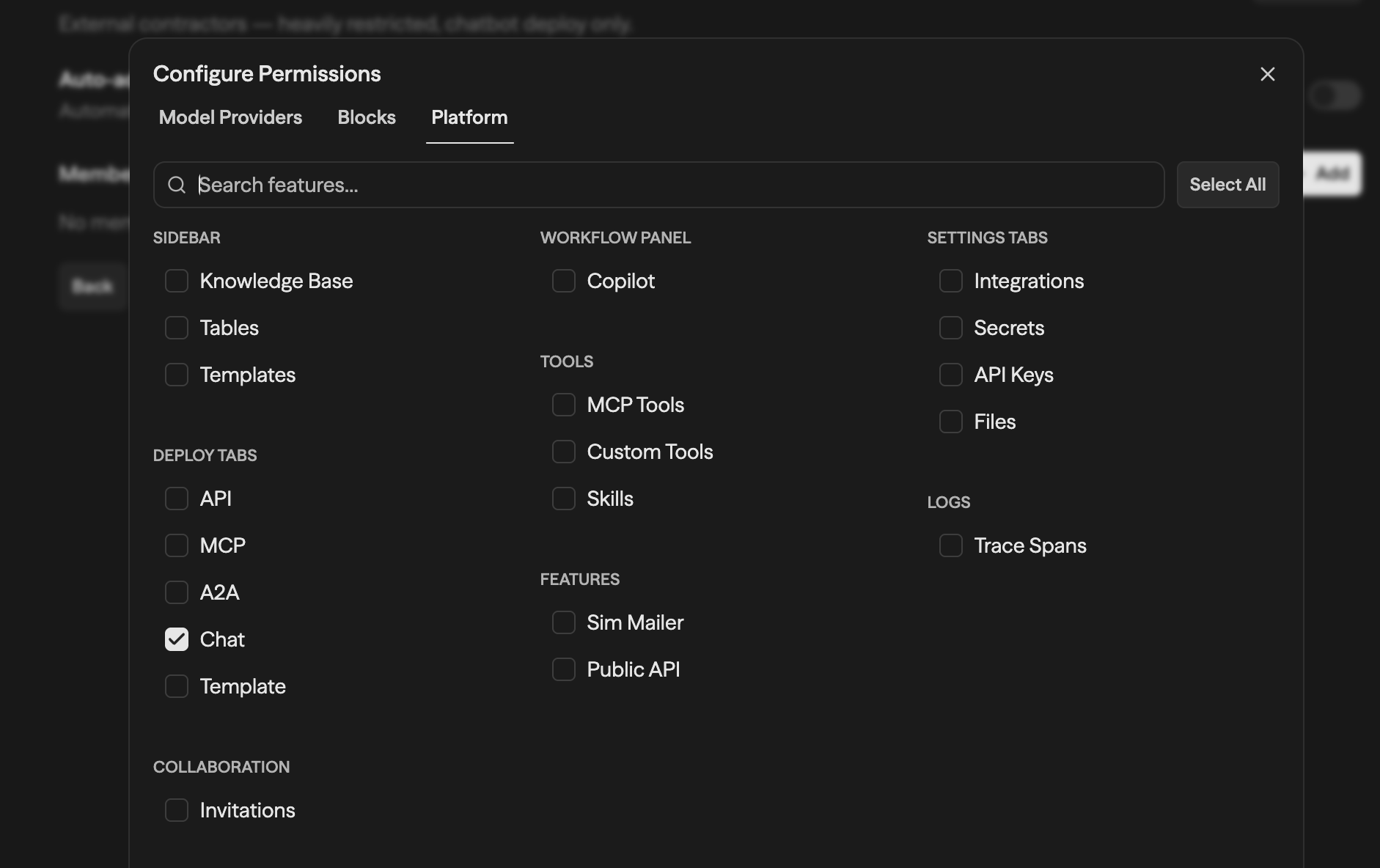Switch to the Model Providers tab
This screenshot has height=868, width=1380.
coord(230,117)
